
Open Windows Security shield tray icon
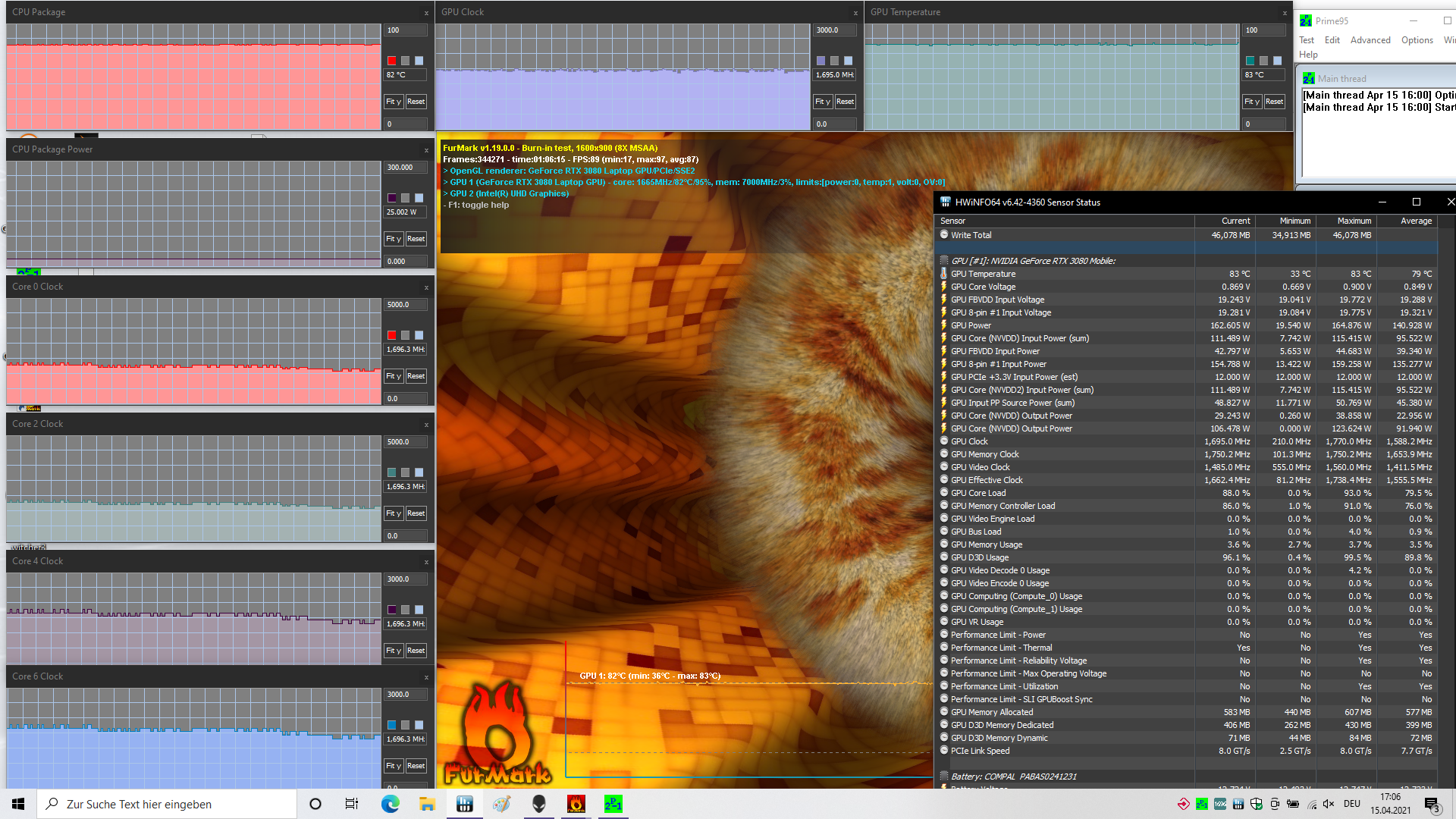coord(1257,804)
